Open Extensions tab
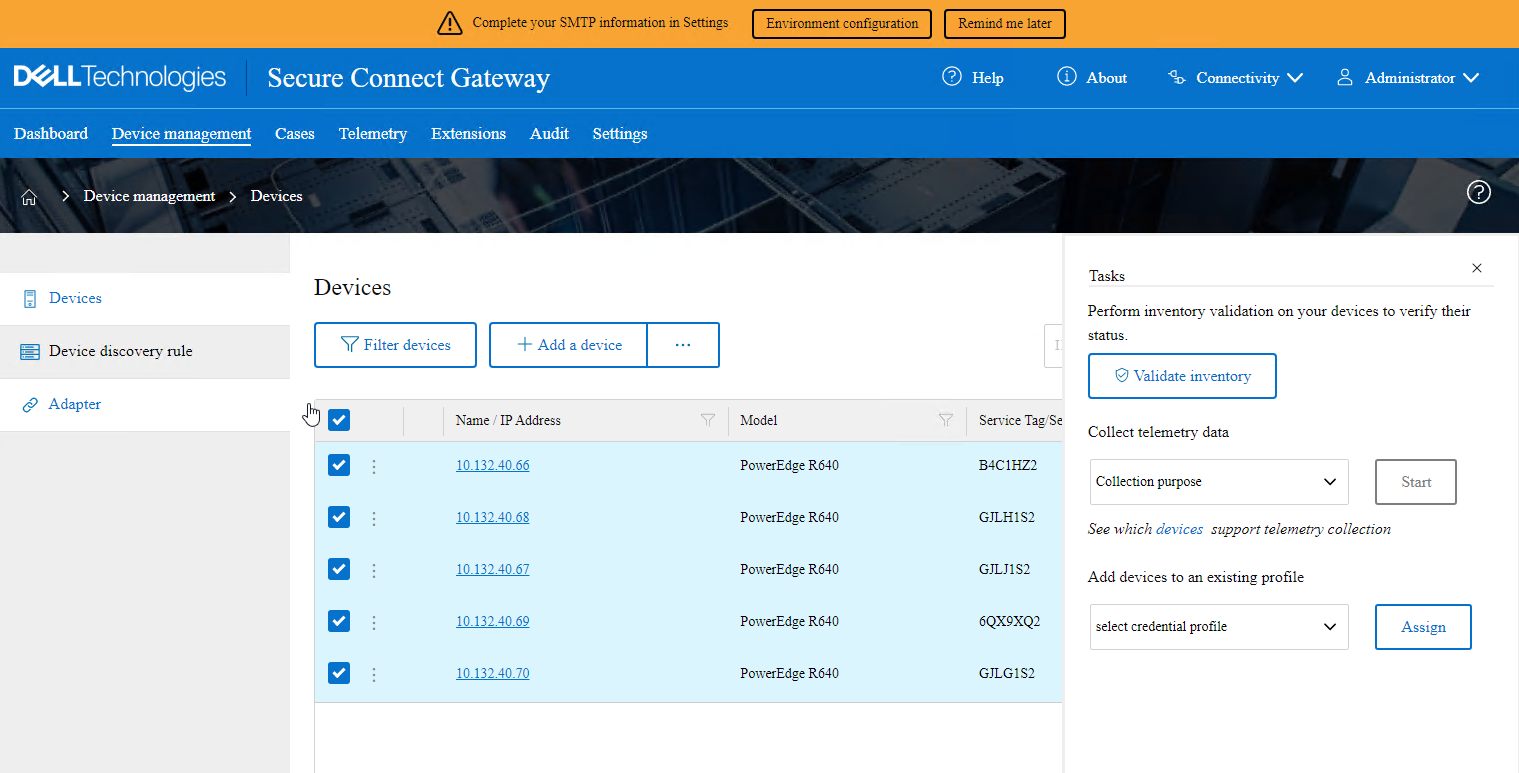 468,134
